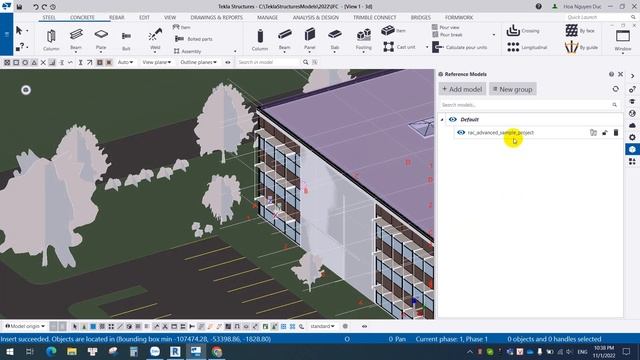Viewport: 640px width, 360px height.
Task: Select the Footing tool
Action: (363, 39)
